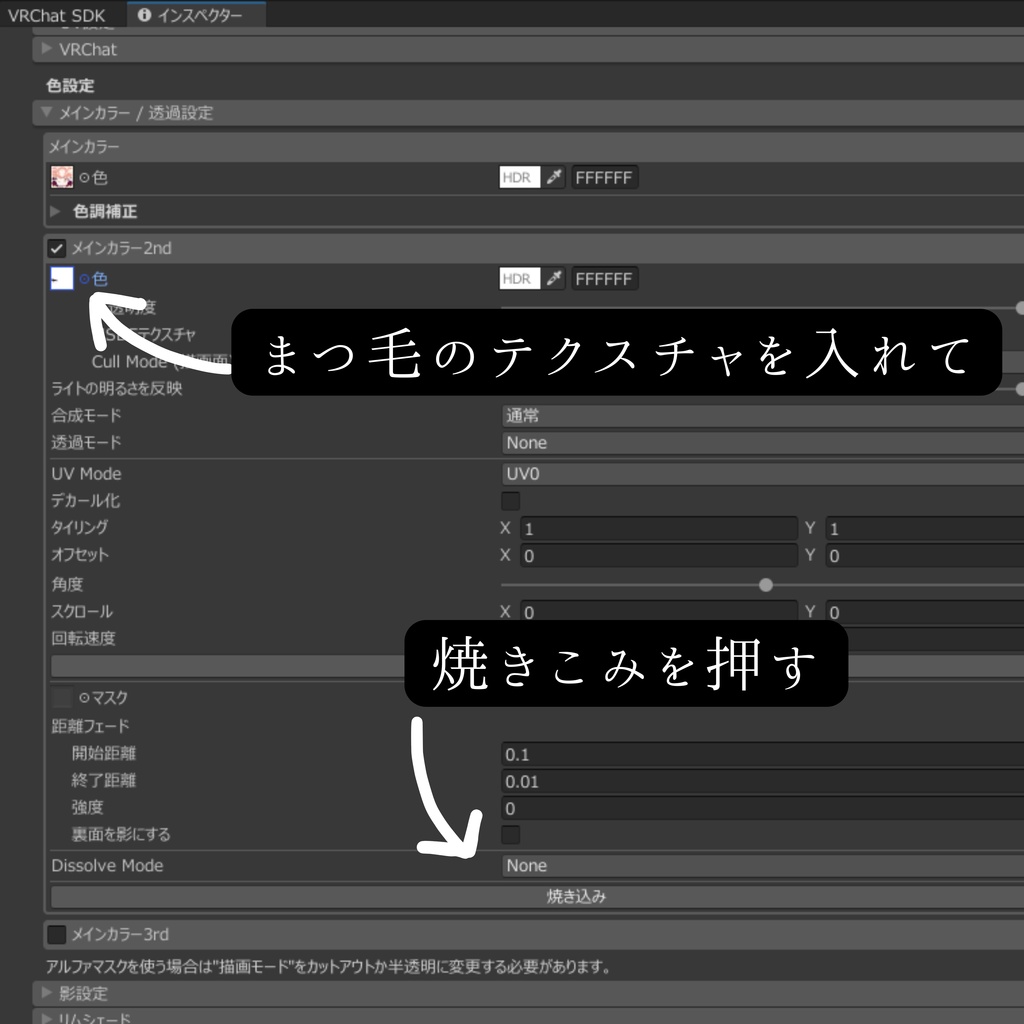Viewport: 1024px width, 1024px height.
Task: Click the メインカラー header label
Action: 84,146
